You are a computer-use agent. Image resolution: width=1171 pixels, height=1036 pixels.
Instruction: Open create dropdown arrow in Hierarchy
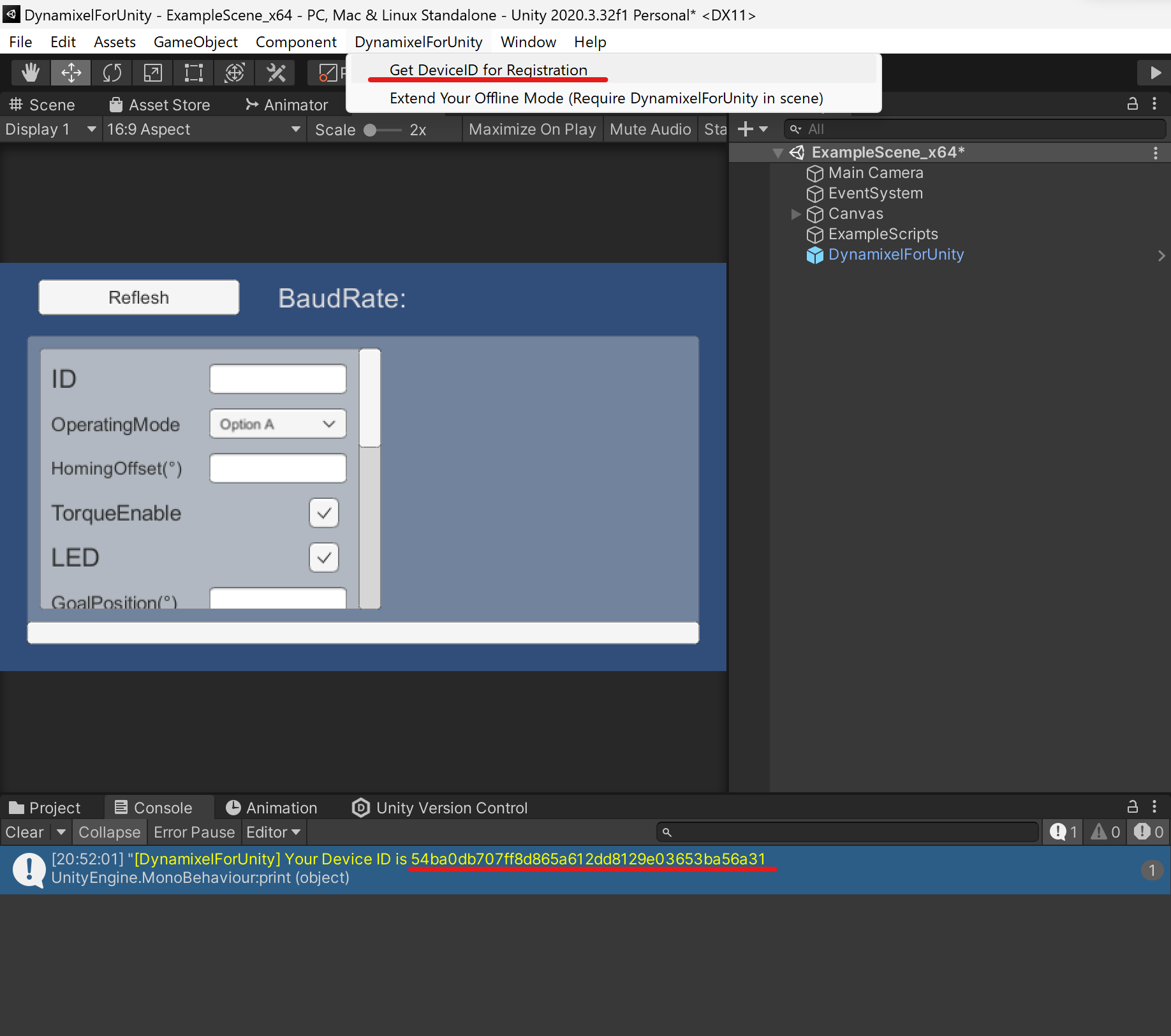[763, 129]
